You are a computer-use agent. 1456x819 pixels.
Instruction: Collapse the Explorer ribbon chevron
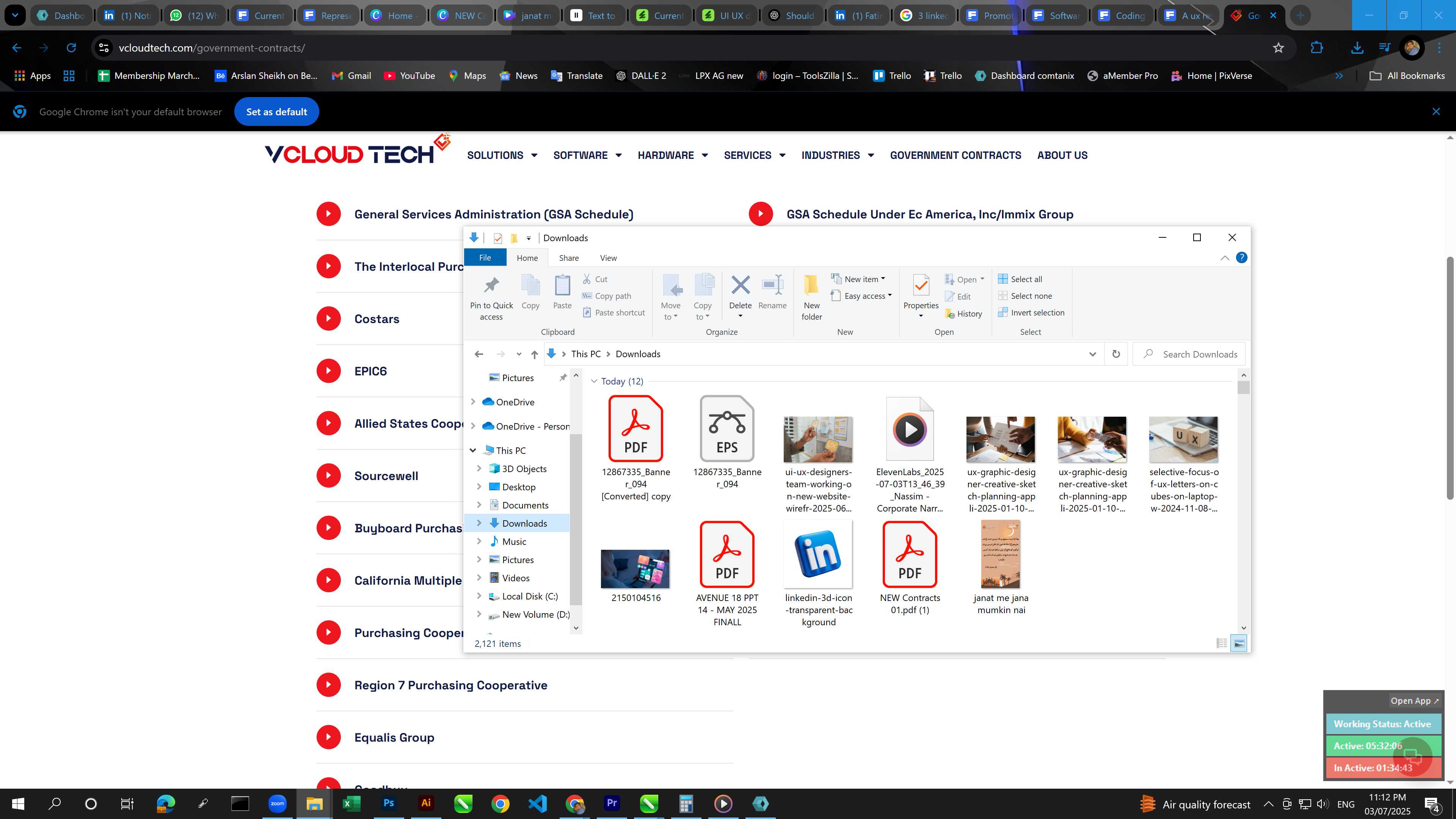(x=1225, y=258)
